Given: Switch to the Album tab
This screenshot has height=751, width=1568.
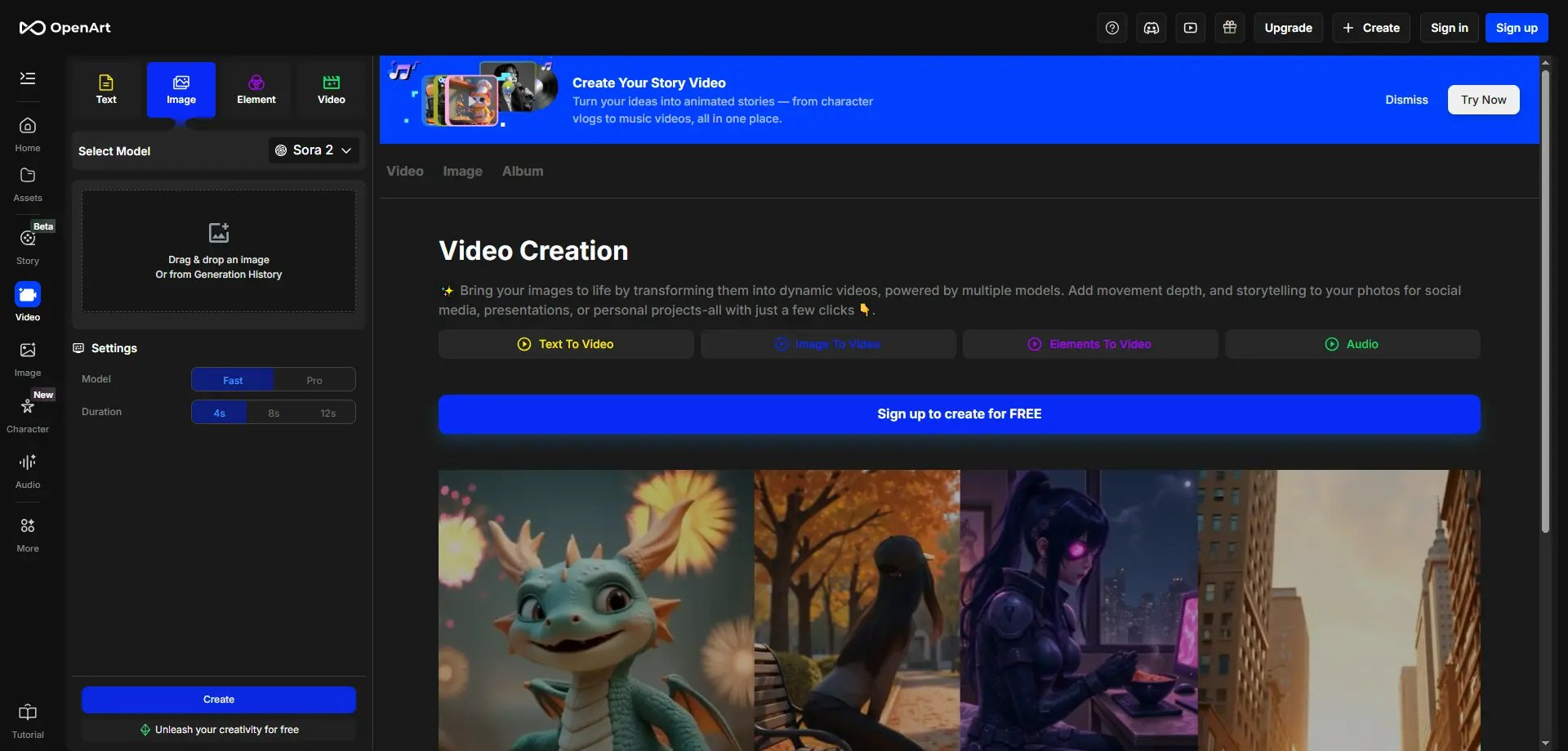Looking at the screenshot, I should point(522,172).
